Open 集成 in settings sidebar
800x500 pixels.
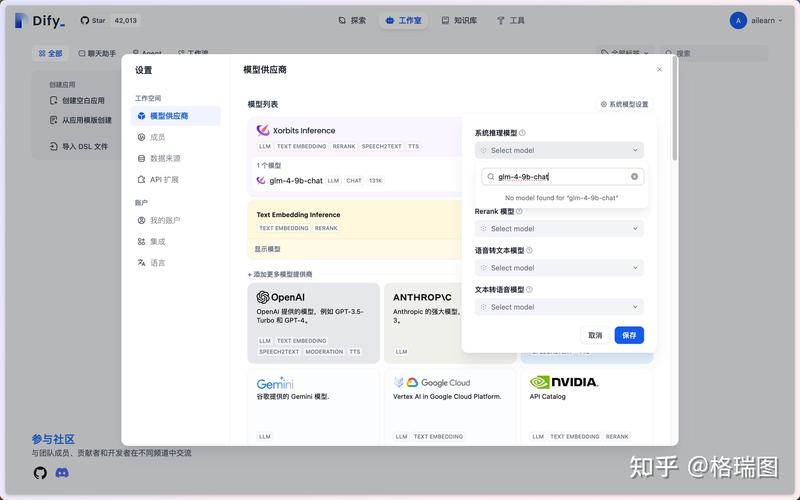pyautogui.click(x=176, y=241)
